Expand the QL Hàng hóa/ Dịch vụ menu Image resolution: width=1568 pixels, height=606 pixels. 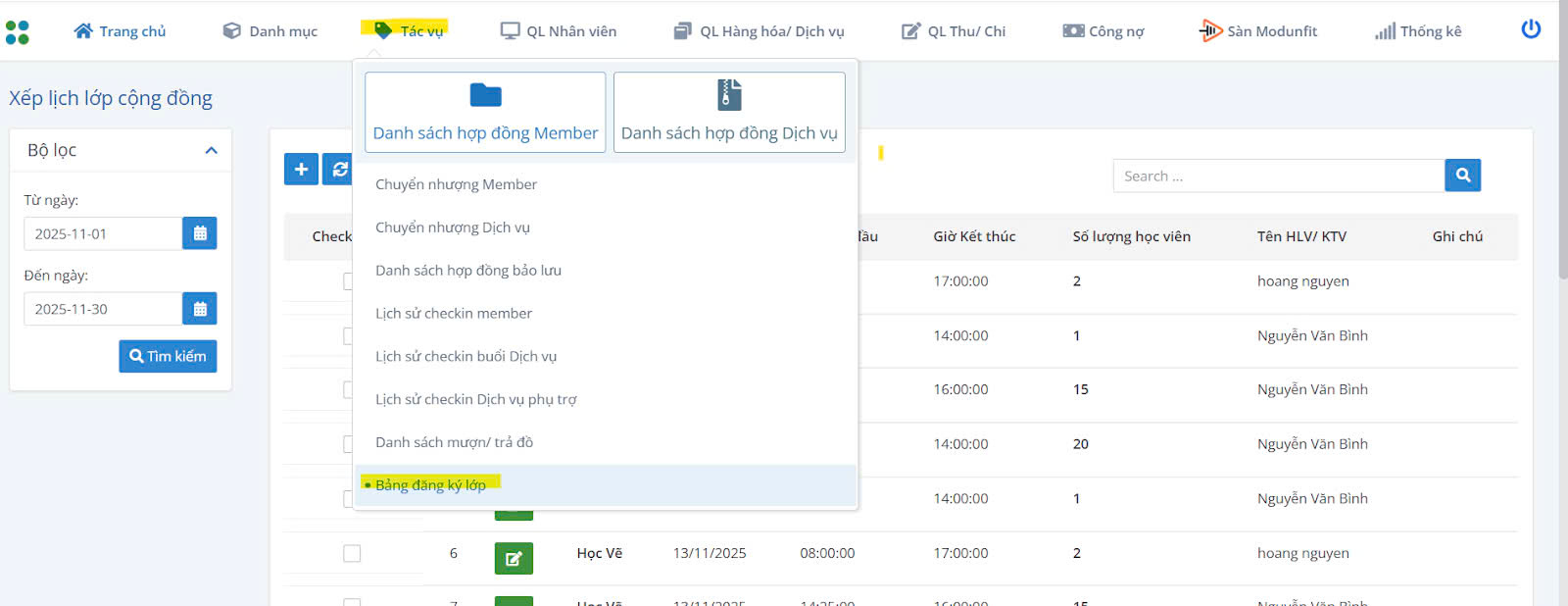pyautogui.click(x=759, y=31)
